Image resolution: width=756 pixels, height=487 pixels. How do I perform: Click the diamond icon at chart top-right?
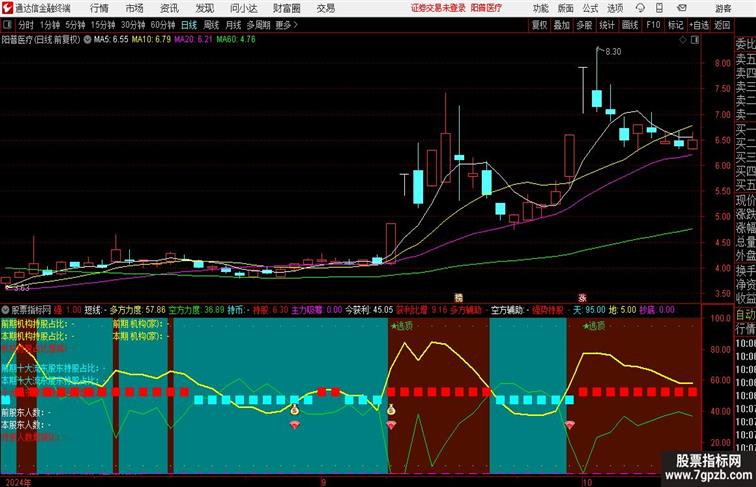683,40
